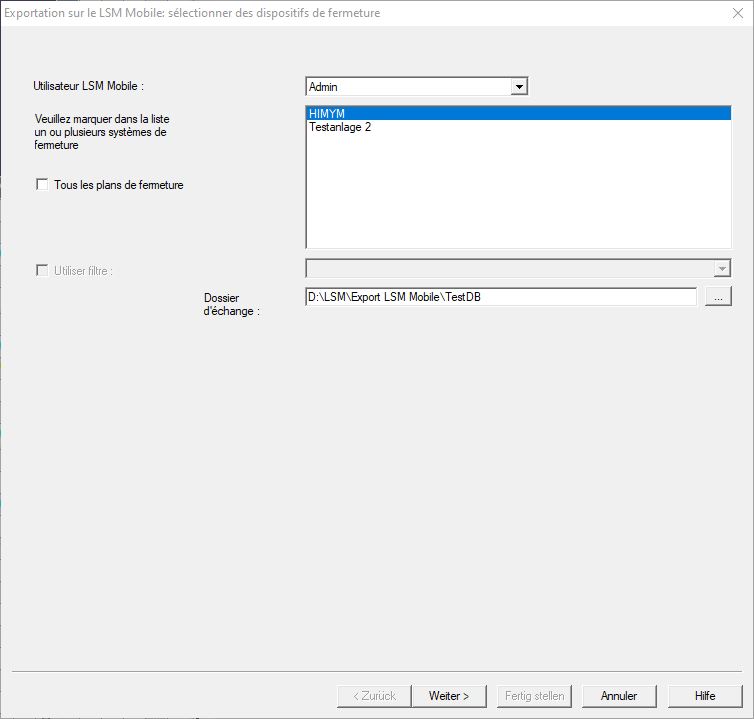
Task: Cancel the export with Annuler
Action: click(619, 696)
